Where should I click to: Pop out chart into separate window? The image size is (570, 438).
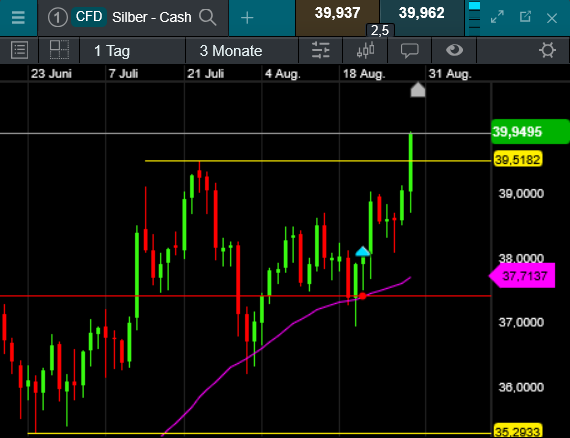pos(525,17)
